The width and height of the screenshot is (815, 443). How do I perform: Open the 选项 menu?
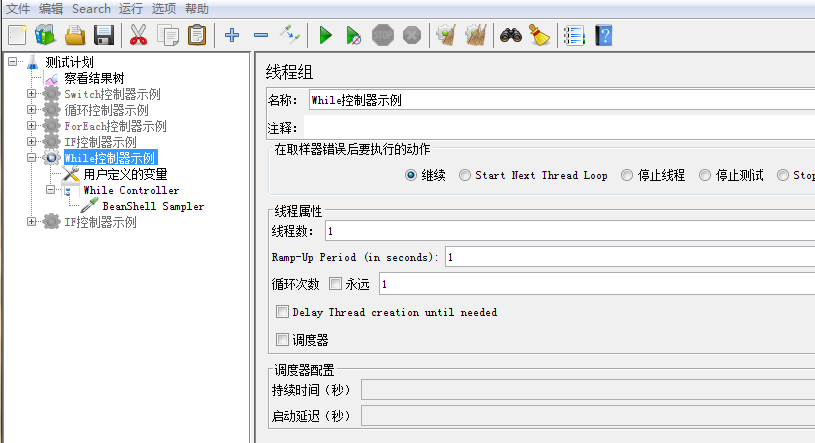pyautogui.click(x=164, y=9)
